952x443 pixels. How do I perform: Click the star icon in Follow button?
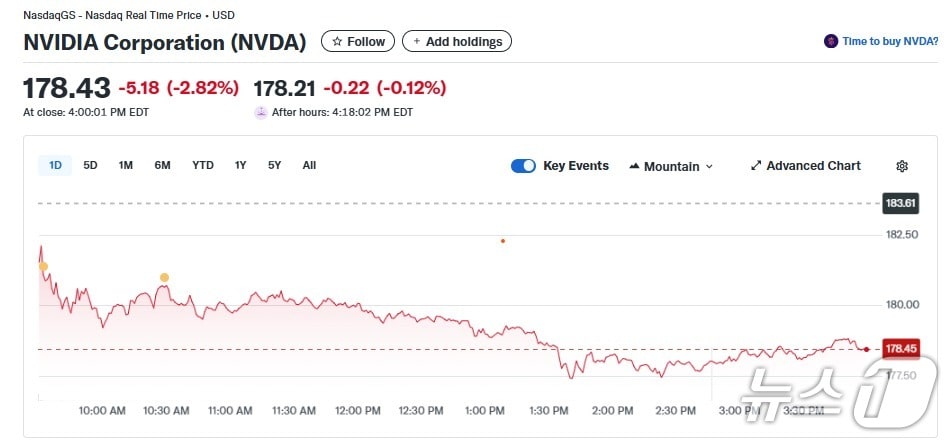click(x=337, y=42)
